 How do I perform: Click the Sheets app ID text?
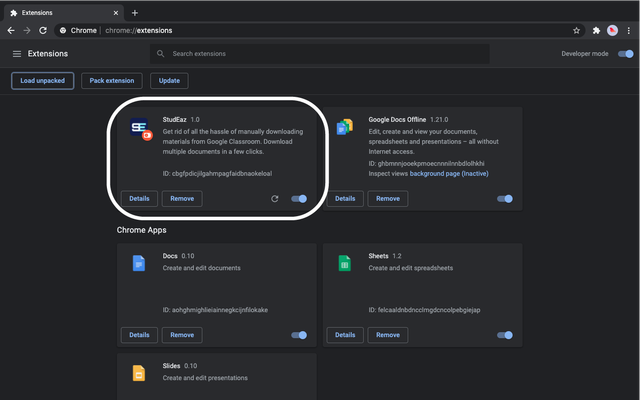424,310
